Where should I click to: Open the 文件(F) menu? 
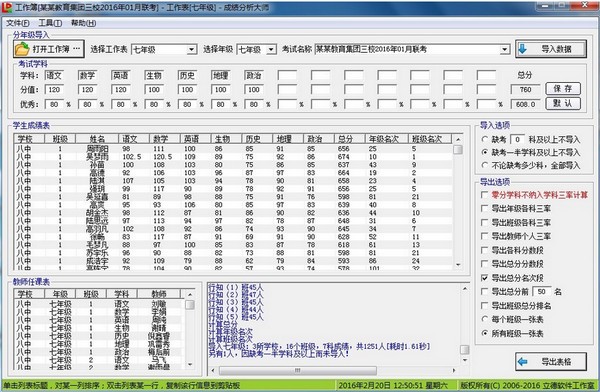tap(18, 23)
